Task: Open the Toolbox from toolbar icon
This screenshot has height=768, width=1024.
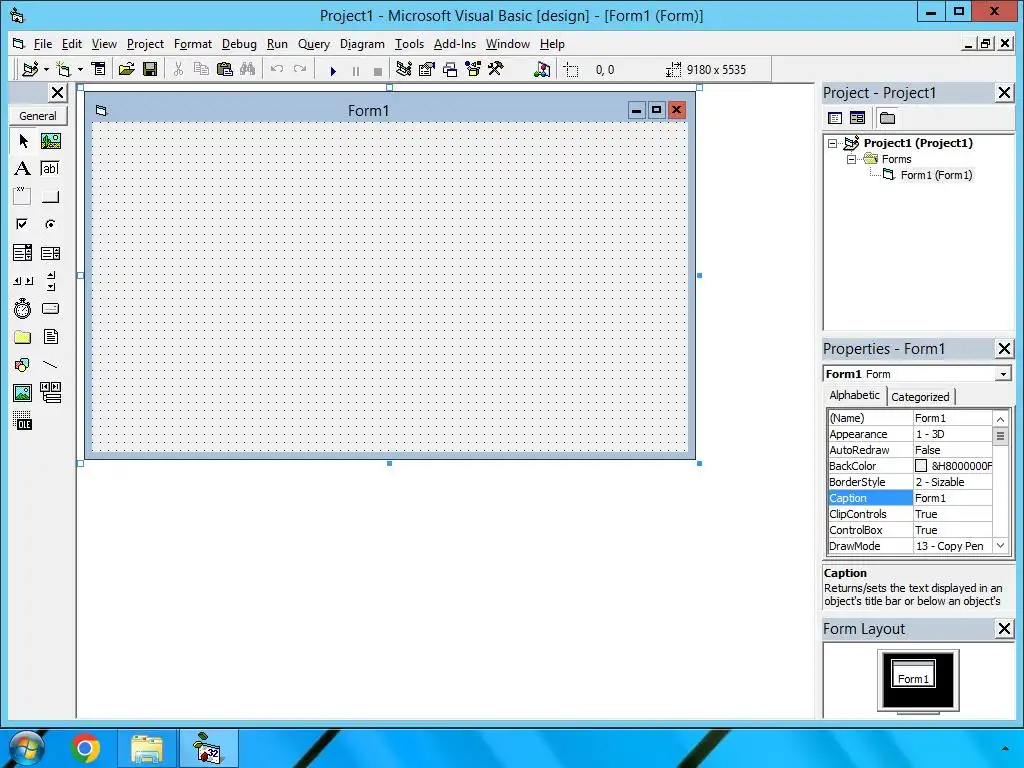Action: pos(496,69)
